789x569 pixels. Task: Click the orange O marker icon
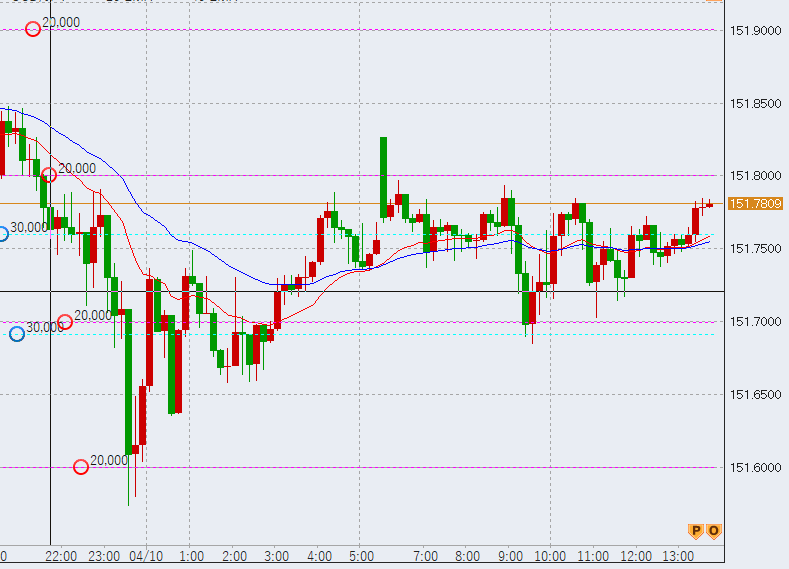coord(713,530)
